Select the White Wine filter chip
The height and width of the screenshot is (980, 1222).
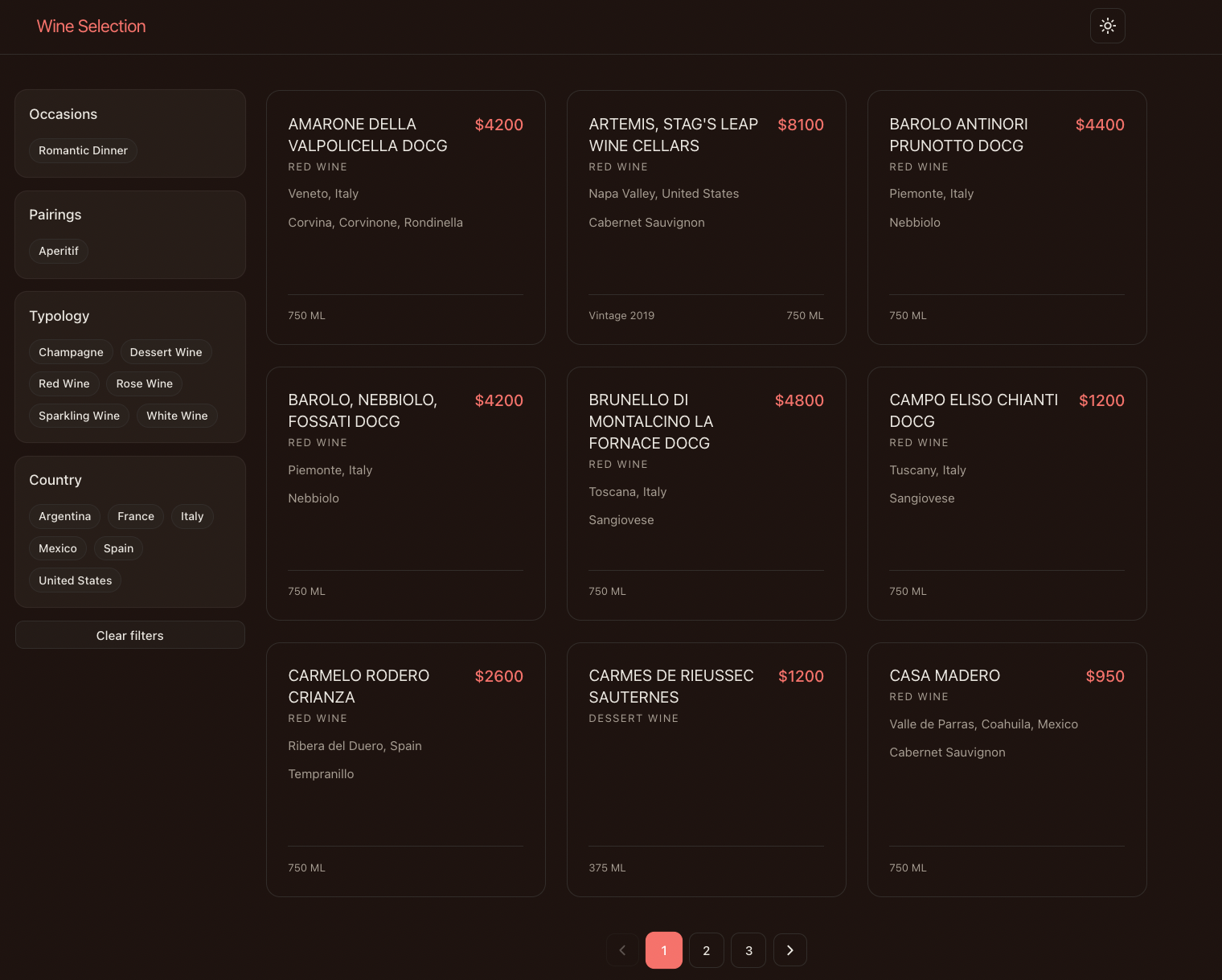point(177,416)
